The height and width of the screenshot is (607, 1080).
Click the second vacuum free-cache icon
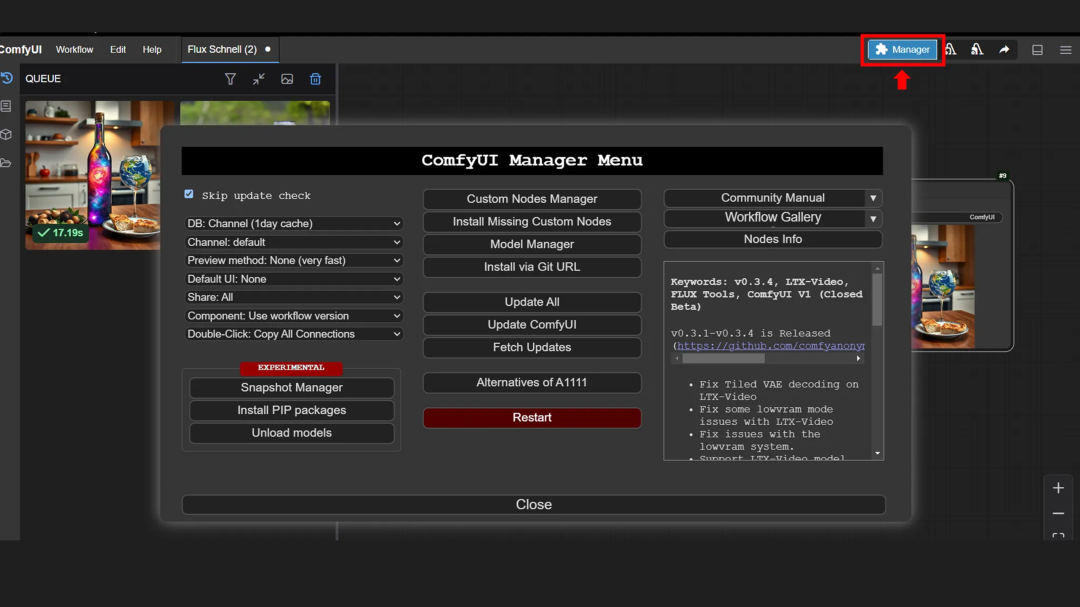(x=977, y=50)
